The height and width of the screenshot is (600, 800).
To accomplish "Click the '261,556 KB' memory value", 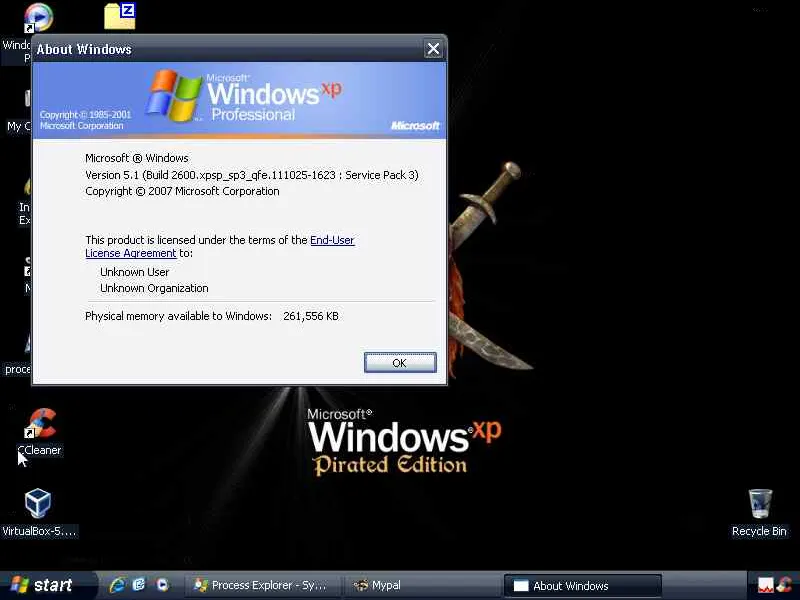I will pyautogui.click(x=311, y=316).
